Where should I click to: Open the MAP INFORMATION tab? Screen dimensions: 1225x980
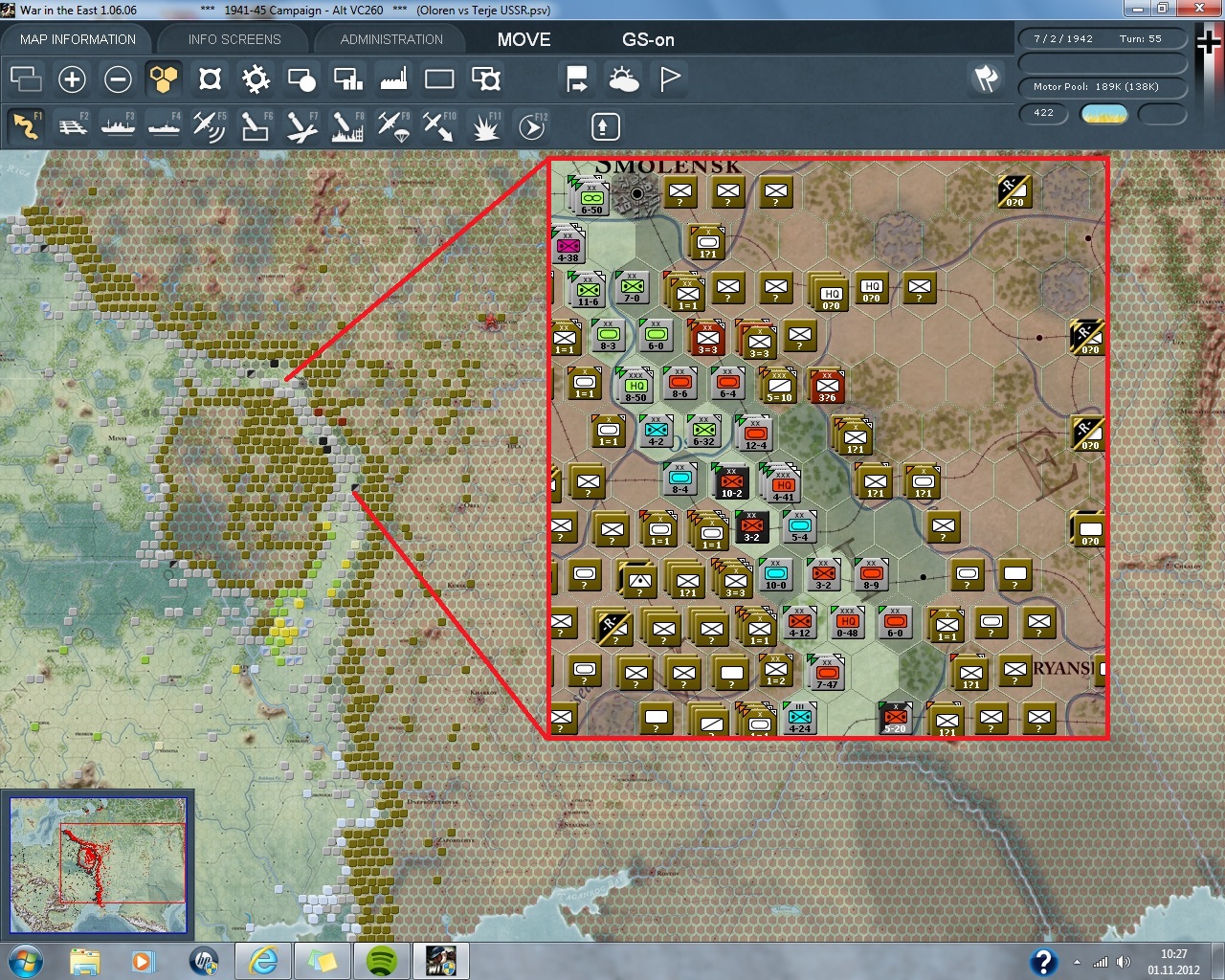pos(78,39)
